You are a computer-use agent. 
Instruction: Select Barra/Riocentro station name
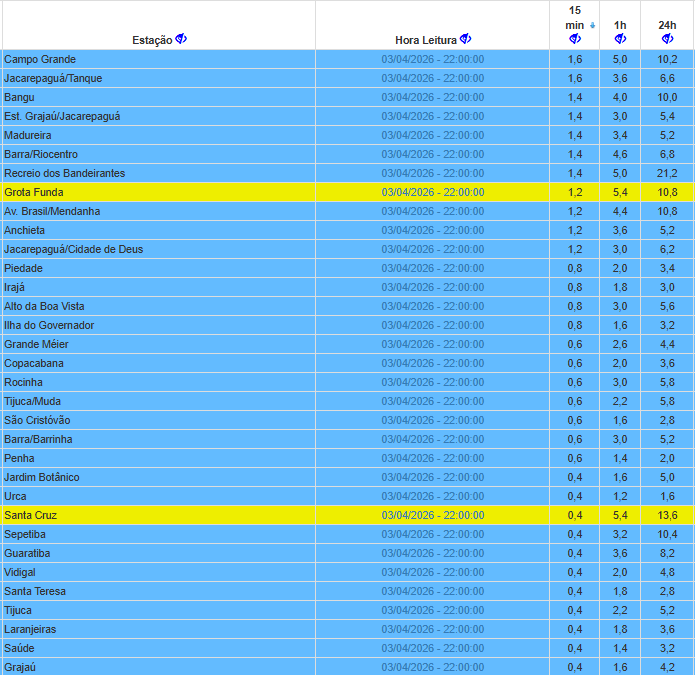coord(41,154)
